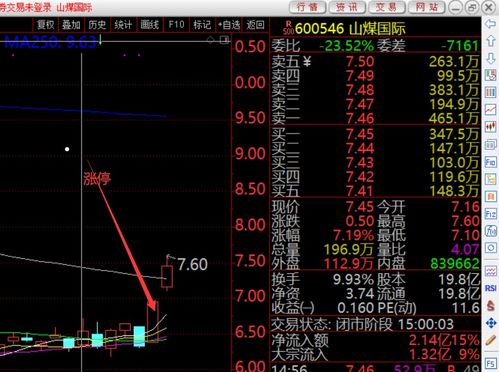Viewport: 499px width, 372px height.
Task: Click the F10 company info sidebar icon
Action: (x=490, y=162)
